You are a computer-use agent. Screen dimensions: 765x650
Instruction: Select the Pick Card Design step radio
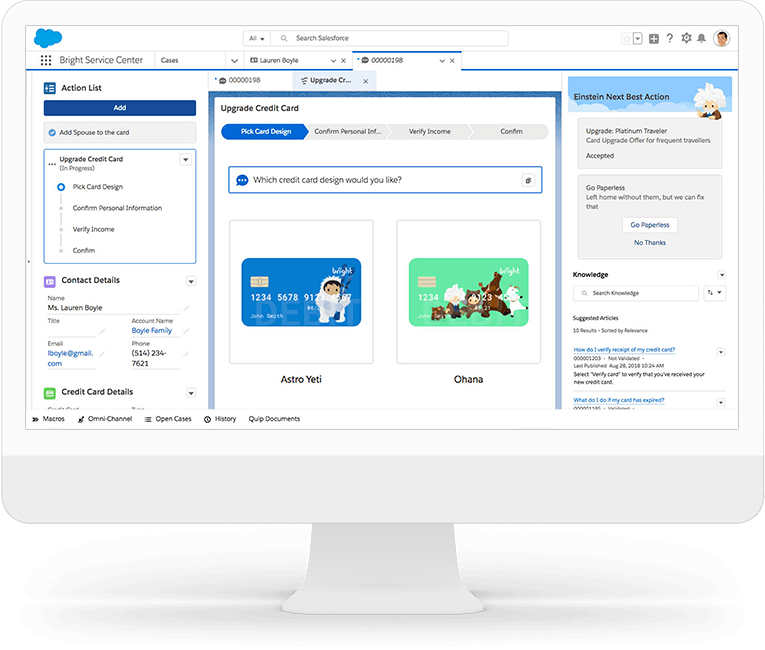(61, 187)
